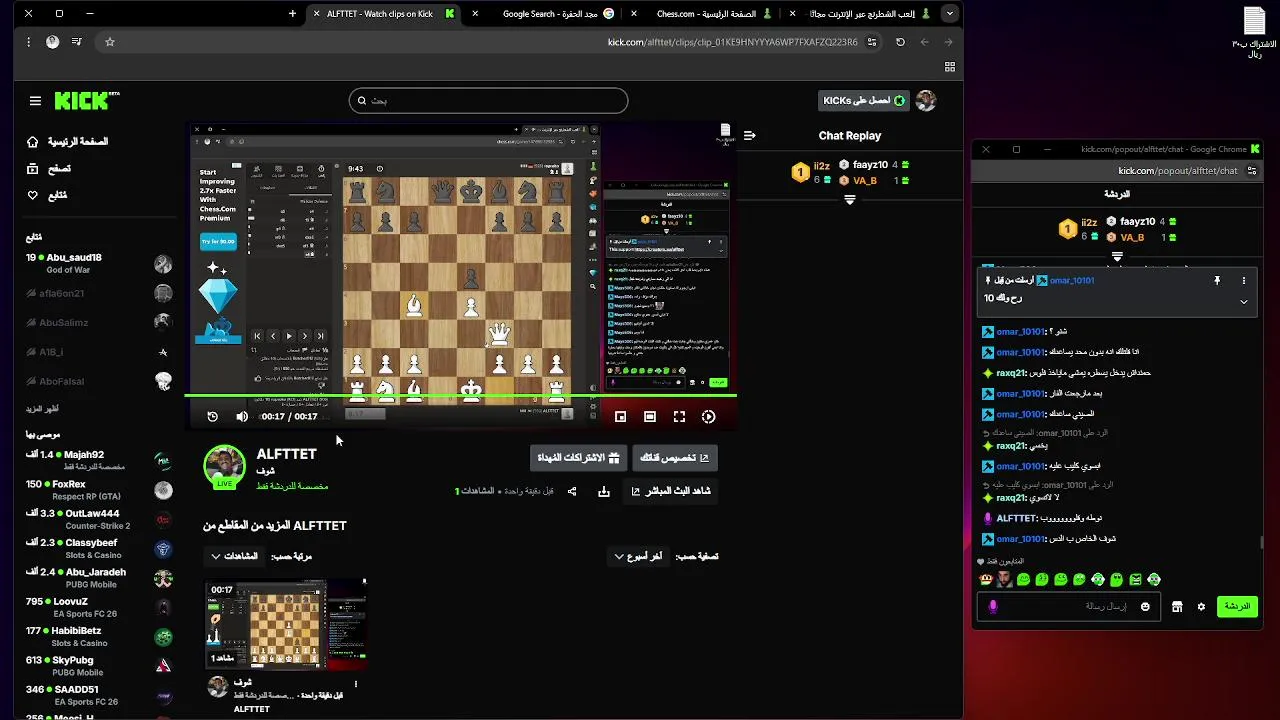Open FoxRex recommended channel
Screen dimensions: 1280x720
[99, 490]
